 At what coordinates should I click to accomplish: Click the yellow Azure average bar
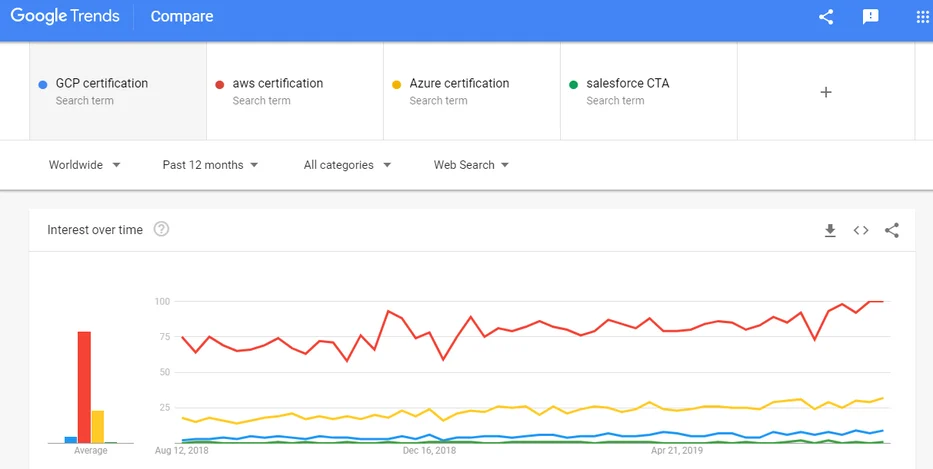click(x=98, y=427)
